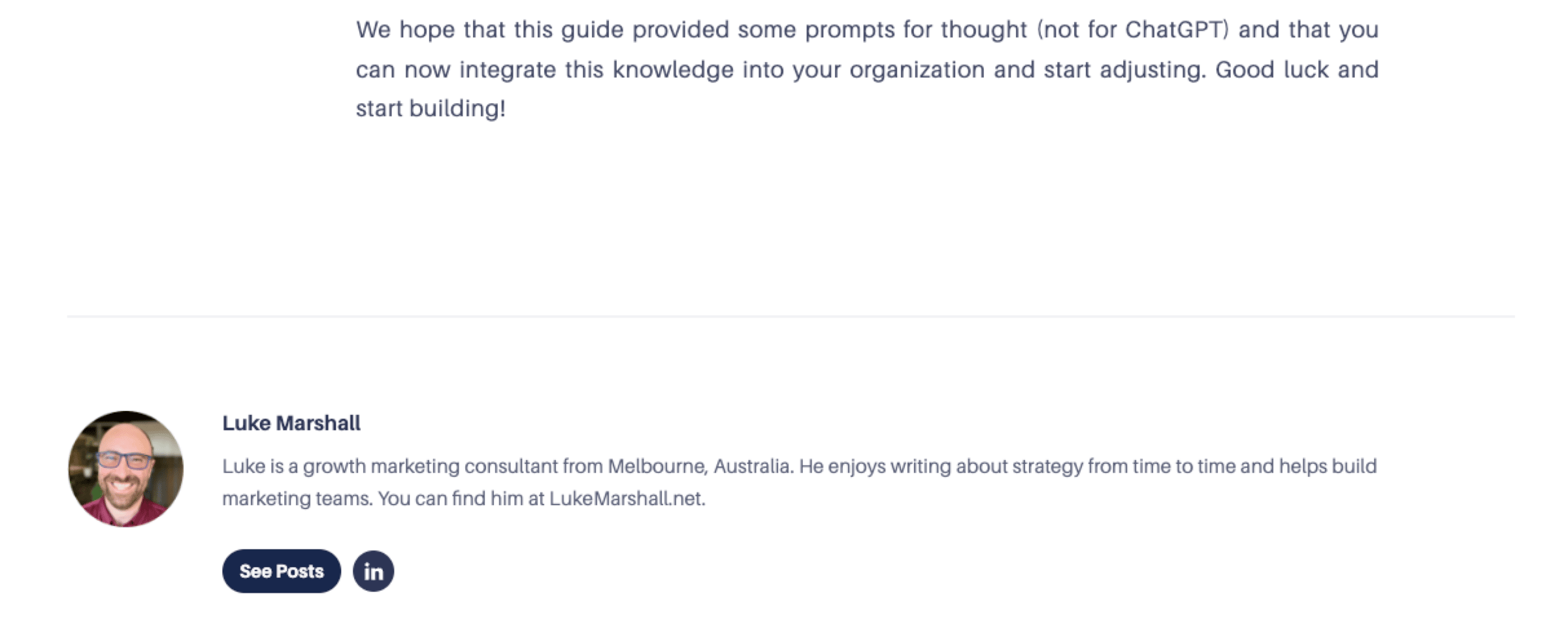This screenshot has height=628, width=1568.
Task: Click 'You can find him at' text
Action: [x=461, y=499]
